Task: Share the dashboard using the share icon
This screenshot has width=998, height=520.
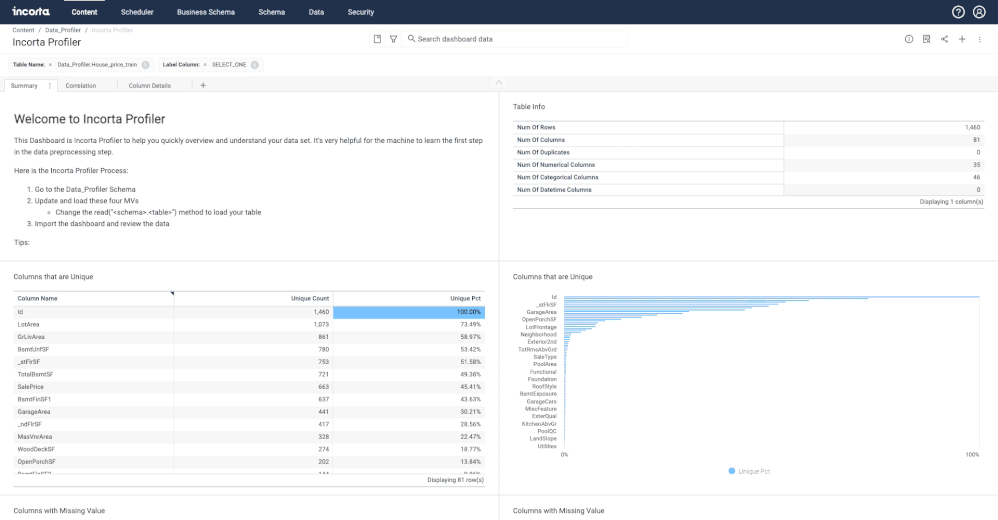Action: click(944, 39)
